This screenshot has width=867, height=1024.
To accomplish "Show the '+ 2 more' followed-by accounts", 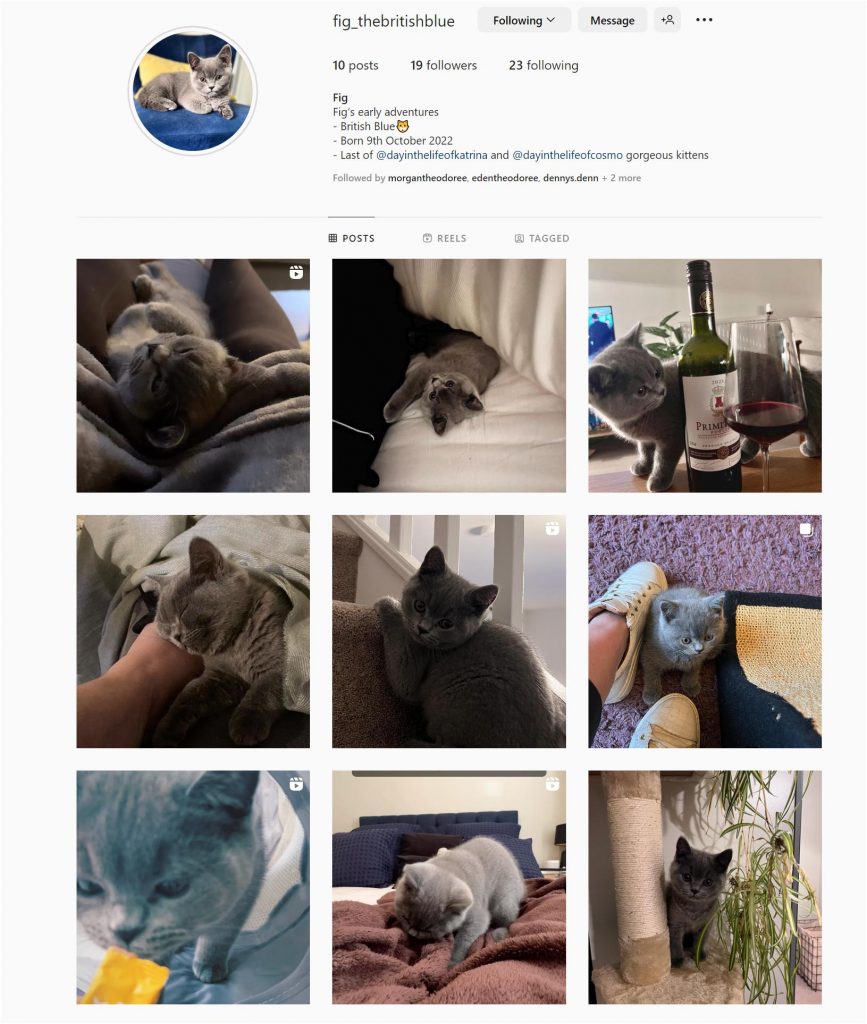I will (622, 178).
